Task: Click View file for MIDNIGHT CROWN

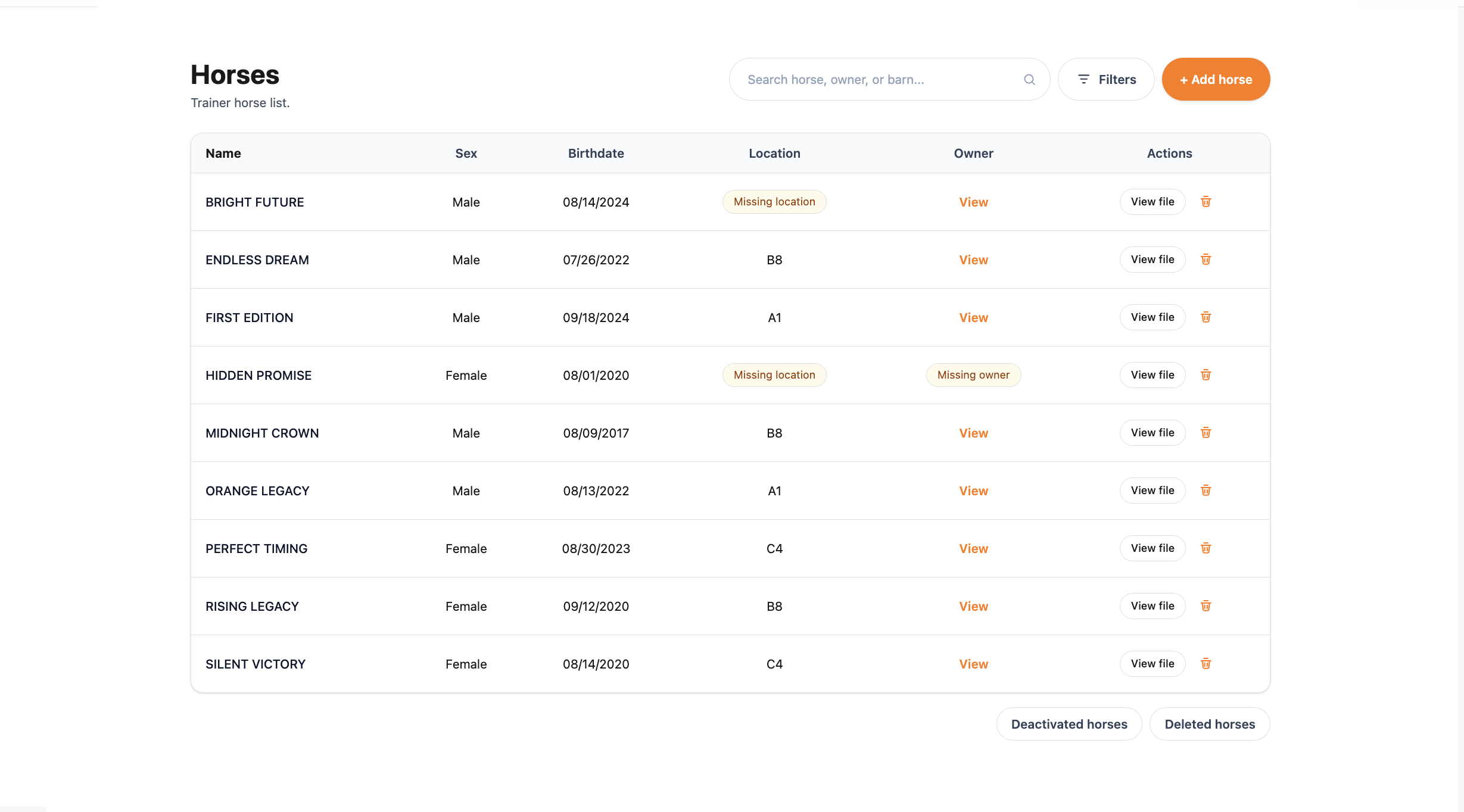Action: coord(1152,433)
